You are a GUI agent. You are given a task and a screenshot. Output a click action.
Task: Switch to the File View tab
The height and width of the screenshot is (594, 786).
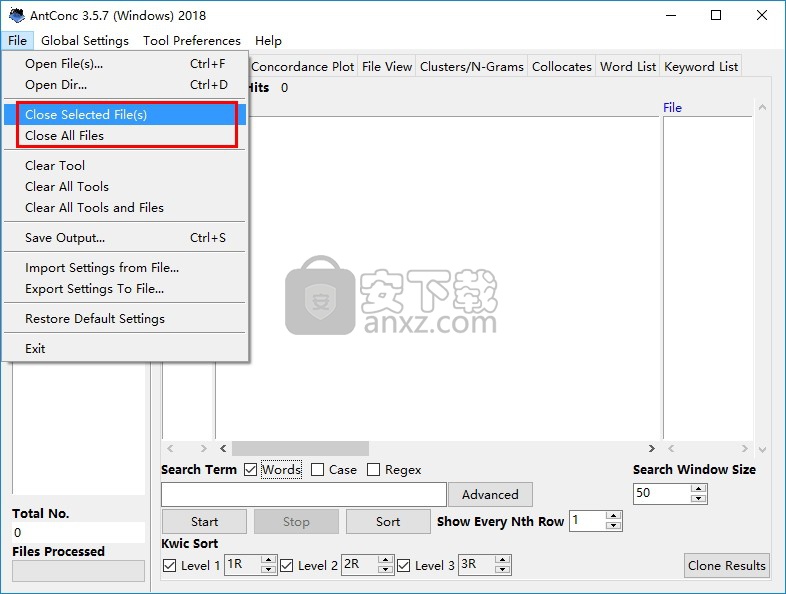[386, 67]
